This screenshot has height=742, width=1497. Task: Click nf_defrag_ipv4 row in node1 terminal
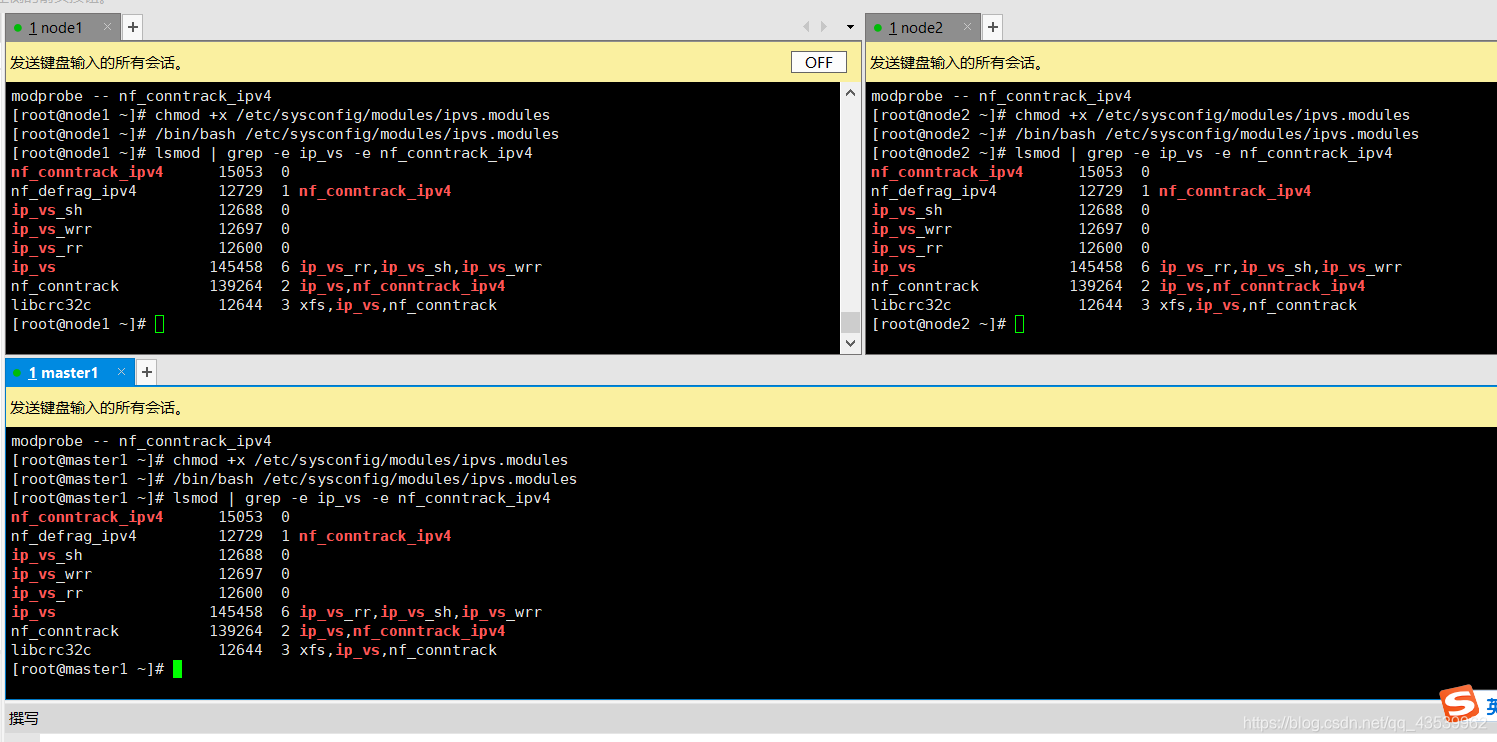[231, 191]
